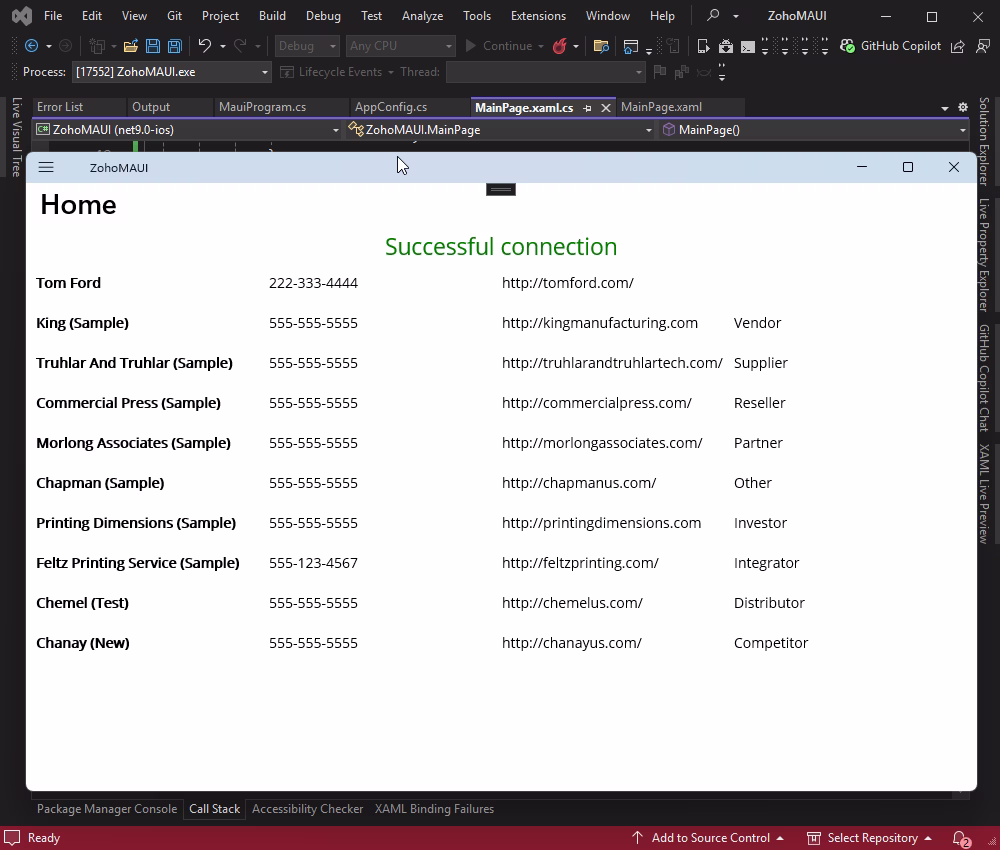Open the Live Visual Tree side panel
Image resolution: width=1000 pixels, height=850 pixels.
click(17, 137)
